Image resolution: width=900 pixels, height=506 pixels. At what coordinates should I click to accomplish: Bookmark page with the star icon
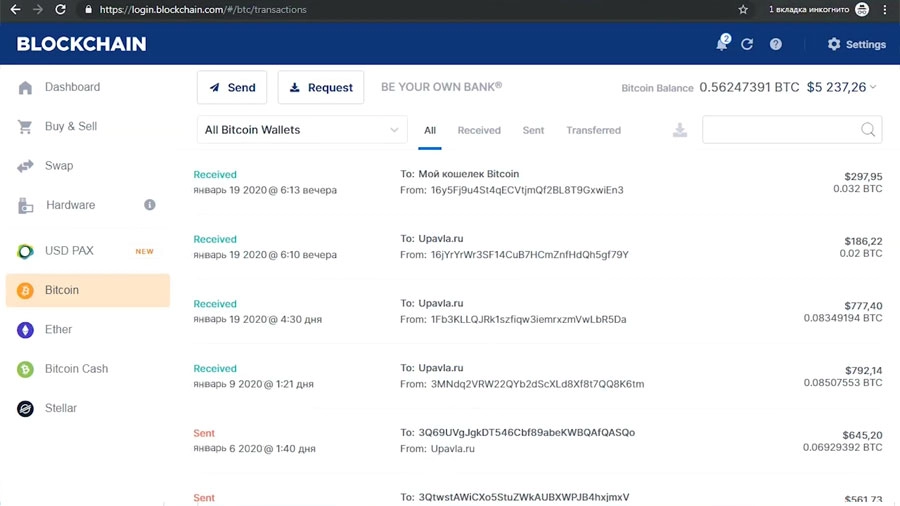coord(743,9)
